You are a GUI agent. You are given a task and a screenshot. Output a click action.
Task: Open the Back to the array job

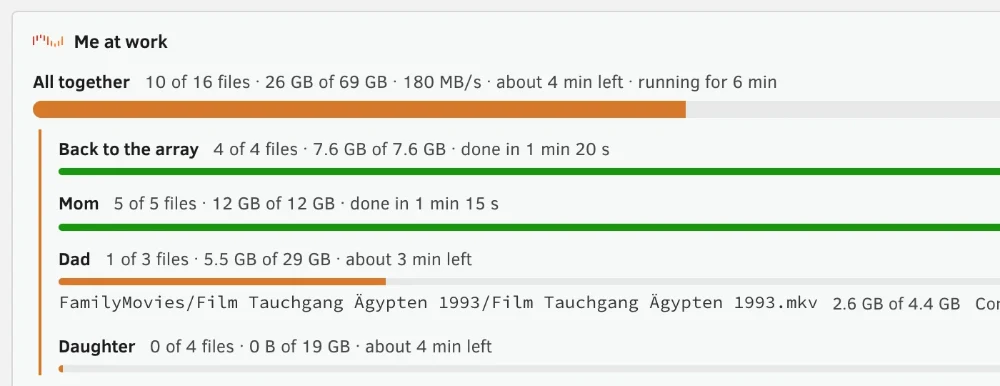click(129, 149)
